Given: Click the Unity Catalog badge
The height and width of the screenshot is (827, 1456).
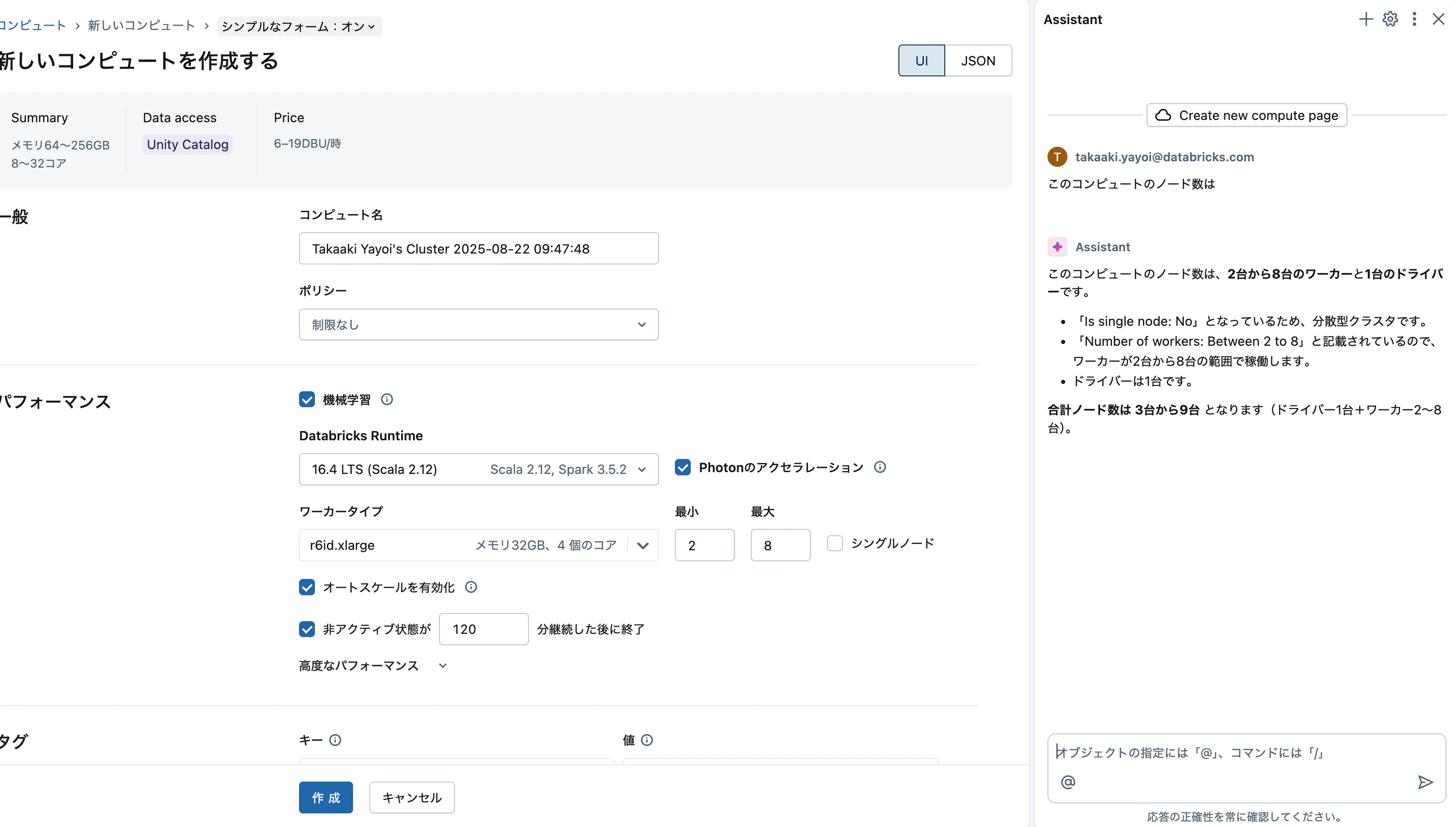Looking at the screenshot, I should (187, 144).
